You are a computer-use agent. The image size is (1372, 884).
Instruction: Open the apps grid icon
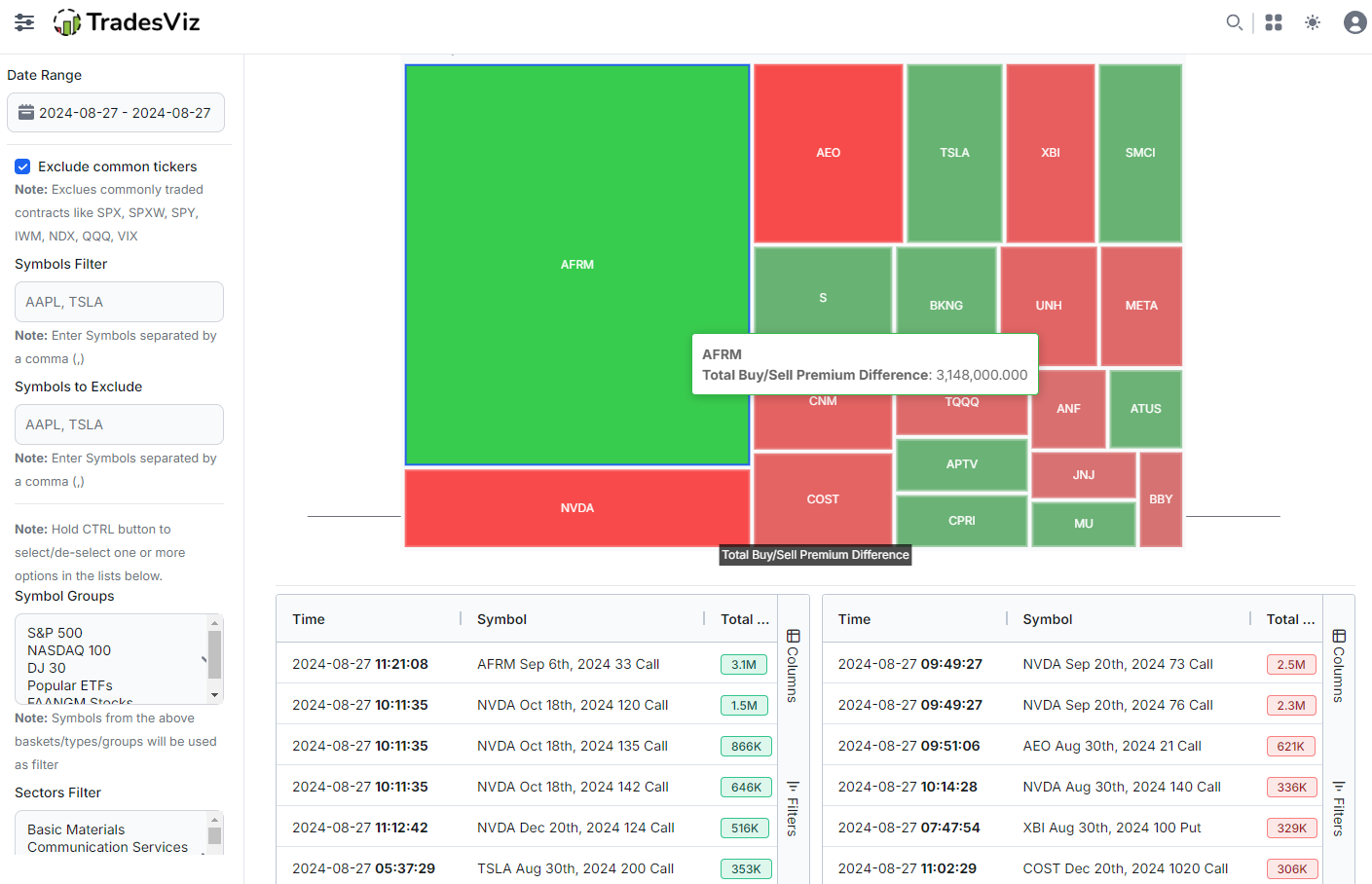pyautogui.click(x=1274, y=22)
